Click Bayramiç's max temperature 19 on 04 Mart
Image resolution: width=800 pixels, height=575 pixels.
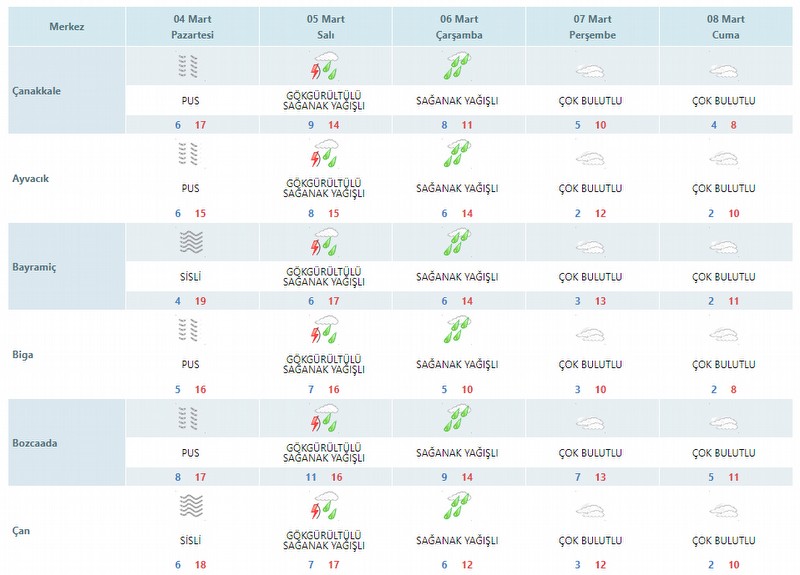pyautogui.click(x=201, y=301)
